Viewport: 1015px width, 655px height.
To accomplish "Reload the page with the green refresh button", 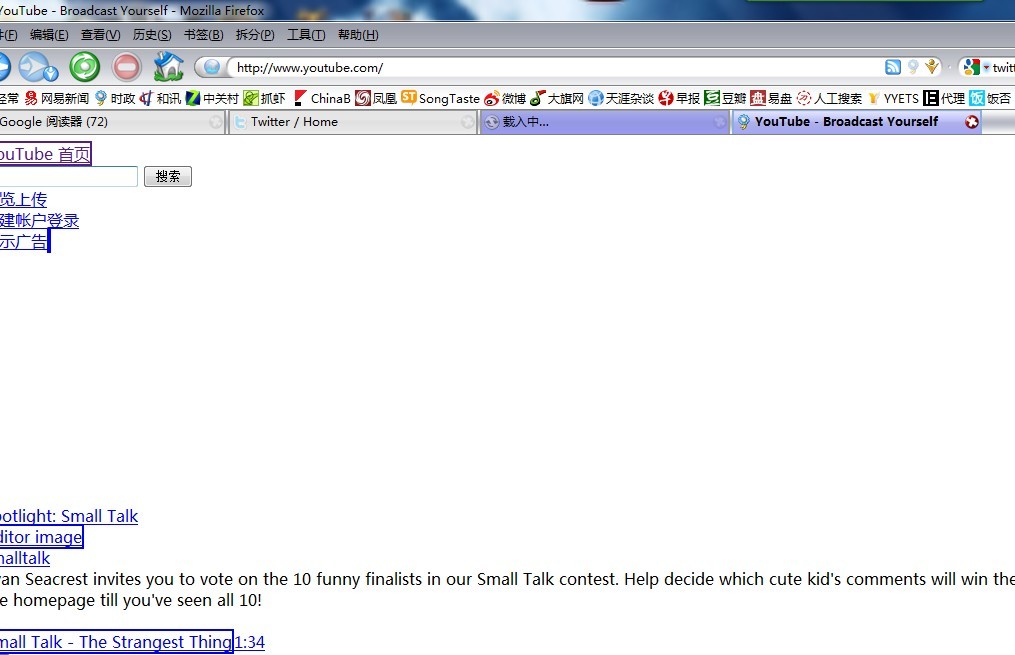I will [85, 67].
